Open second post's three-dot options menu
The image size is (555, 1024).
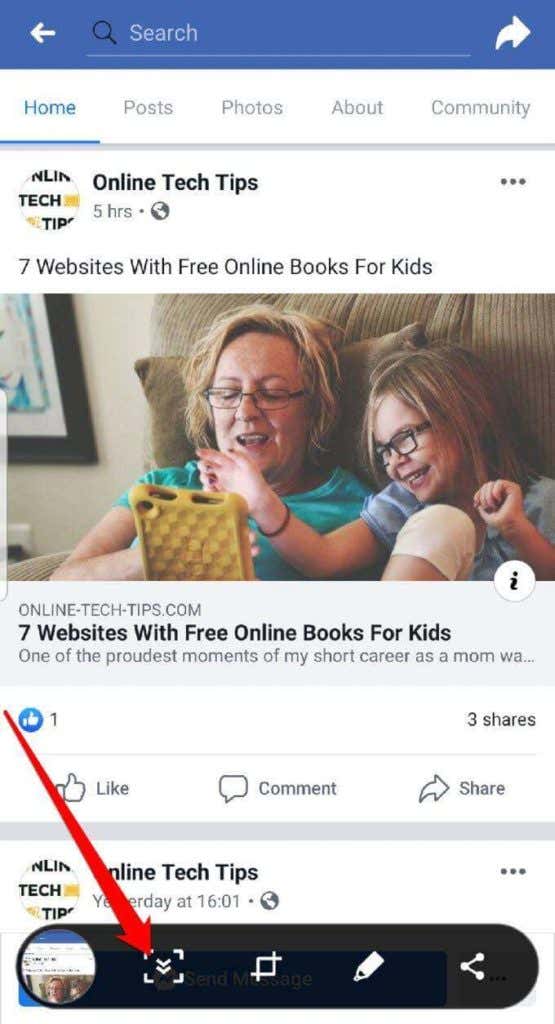pos(513,871)
